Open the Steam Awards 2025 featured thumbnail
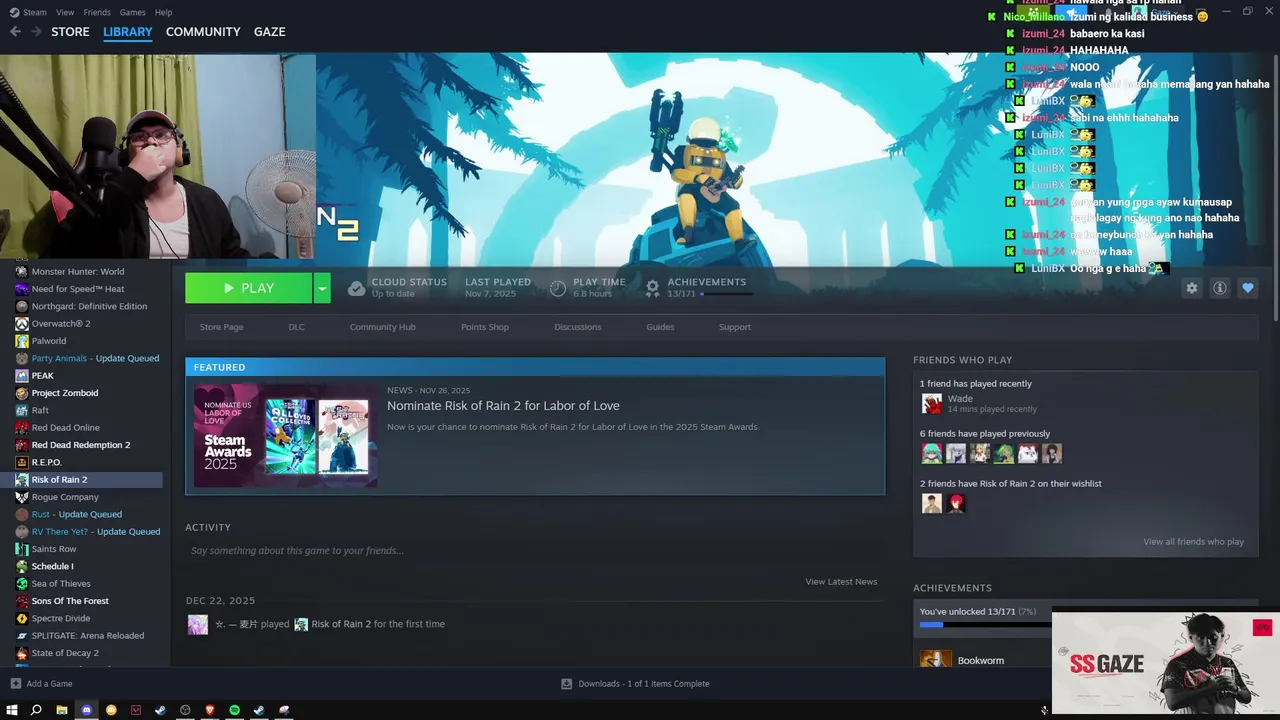This screenshot has width=1280, height=720. (286, 436)
